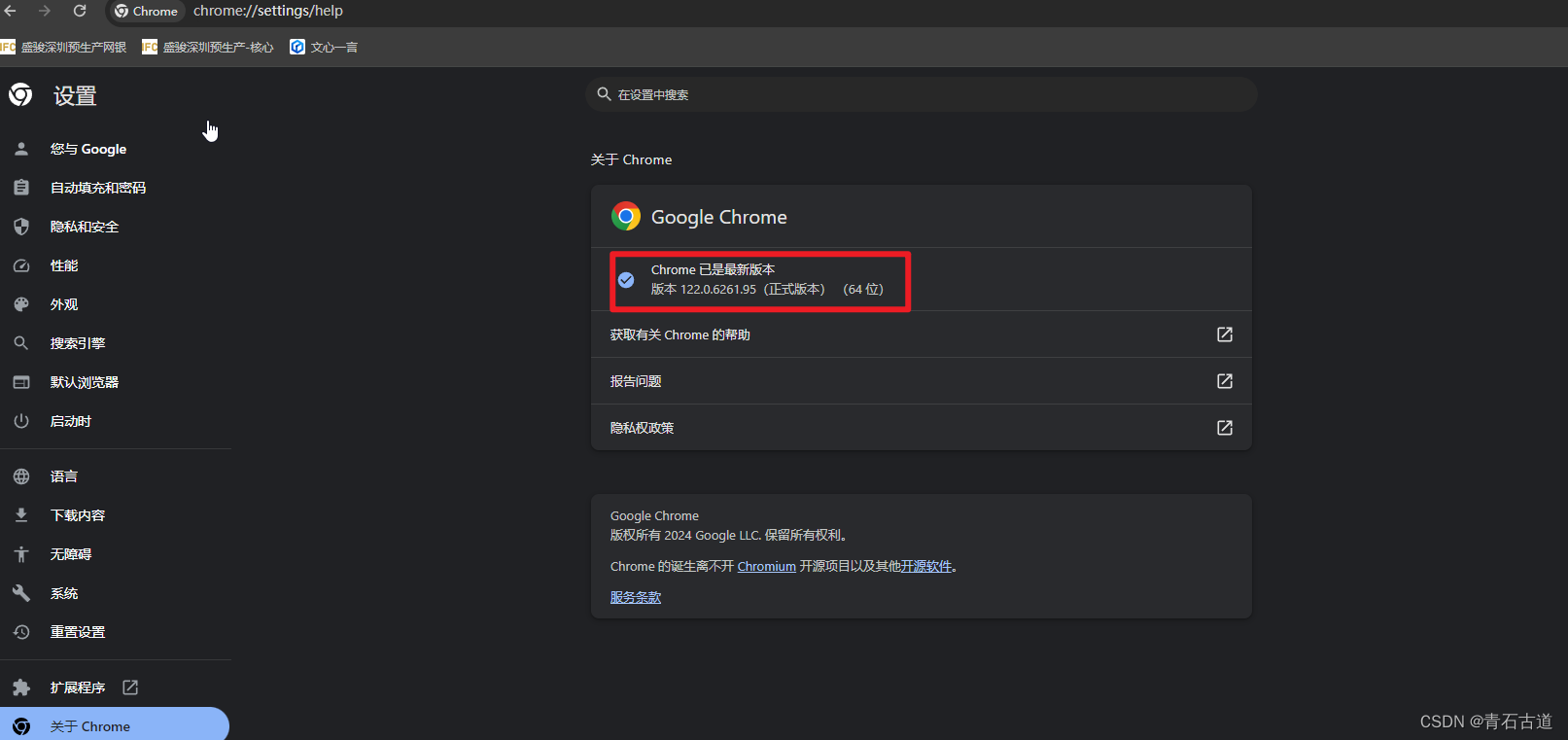Open the 文心一言 bookmark
The height and width of the screenshot is (740, 1568).
click(x=324, y=47)
